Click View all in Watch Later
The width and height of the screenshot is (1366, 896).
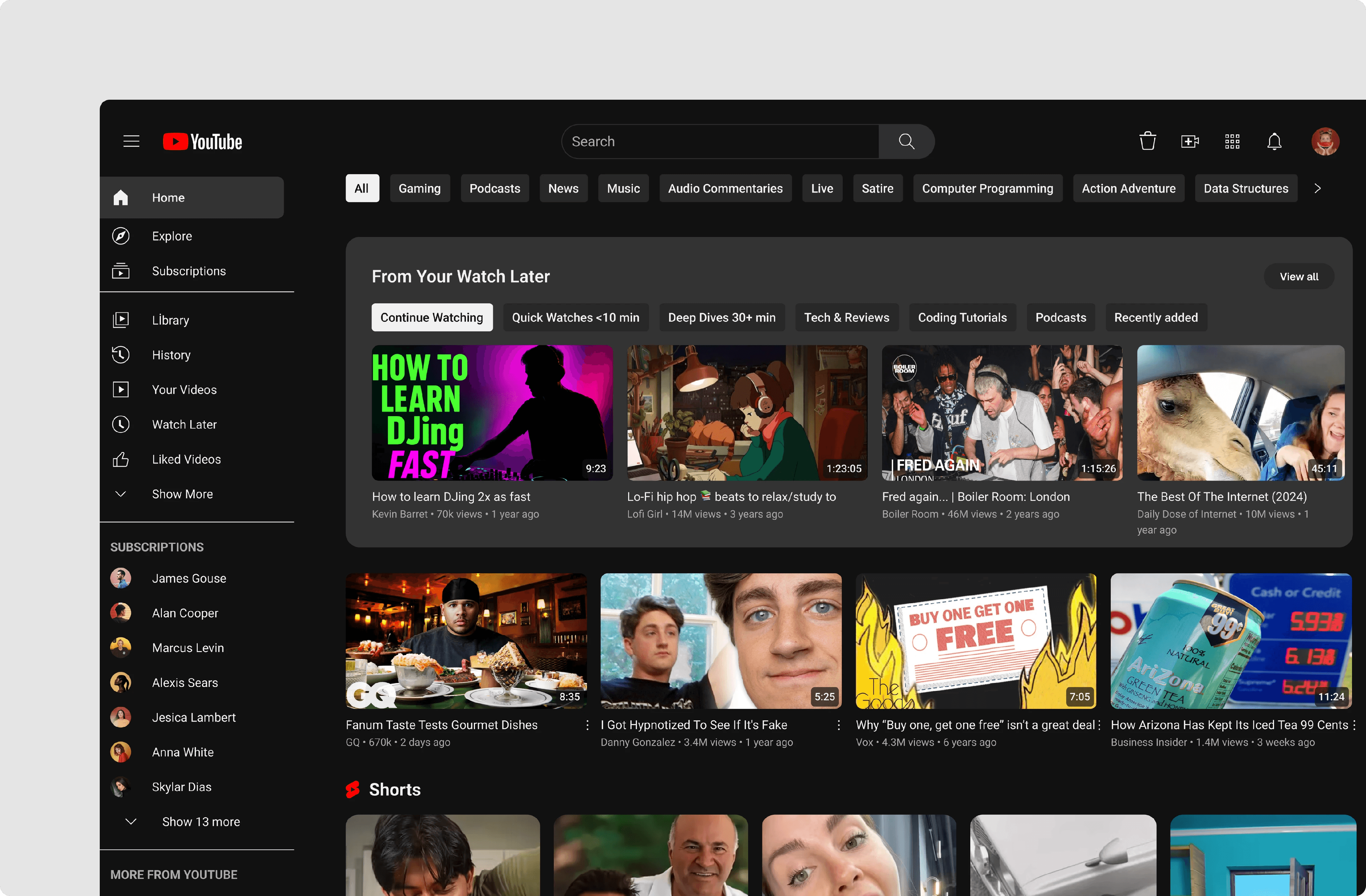(1298, 277)
